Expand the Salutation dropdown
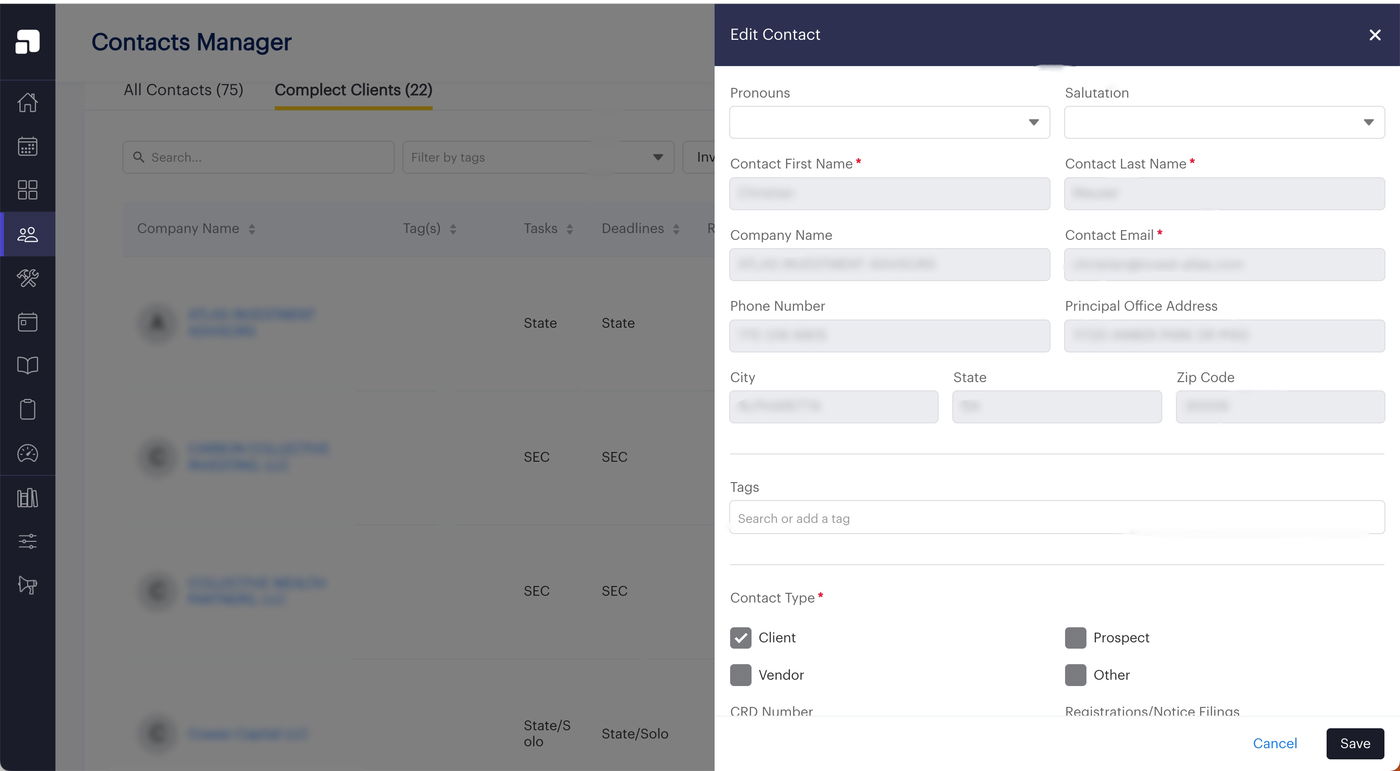This screenshot has height=771, width=1400. (x=1224, y=123)
